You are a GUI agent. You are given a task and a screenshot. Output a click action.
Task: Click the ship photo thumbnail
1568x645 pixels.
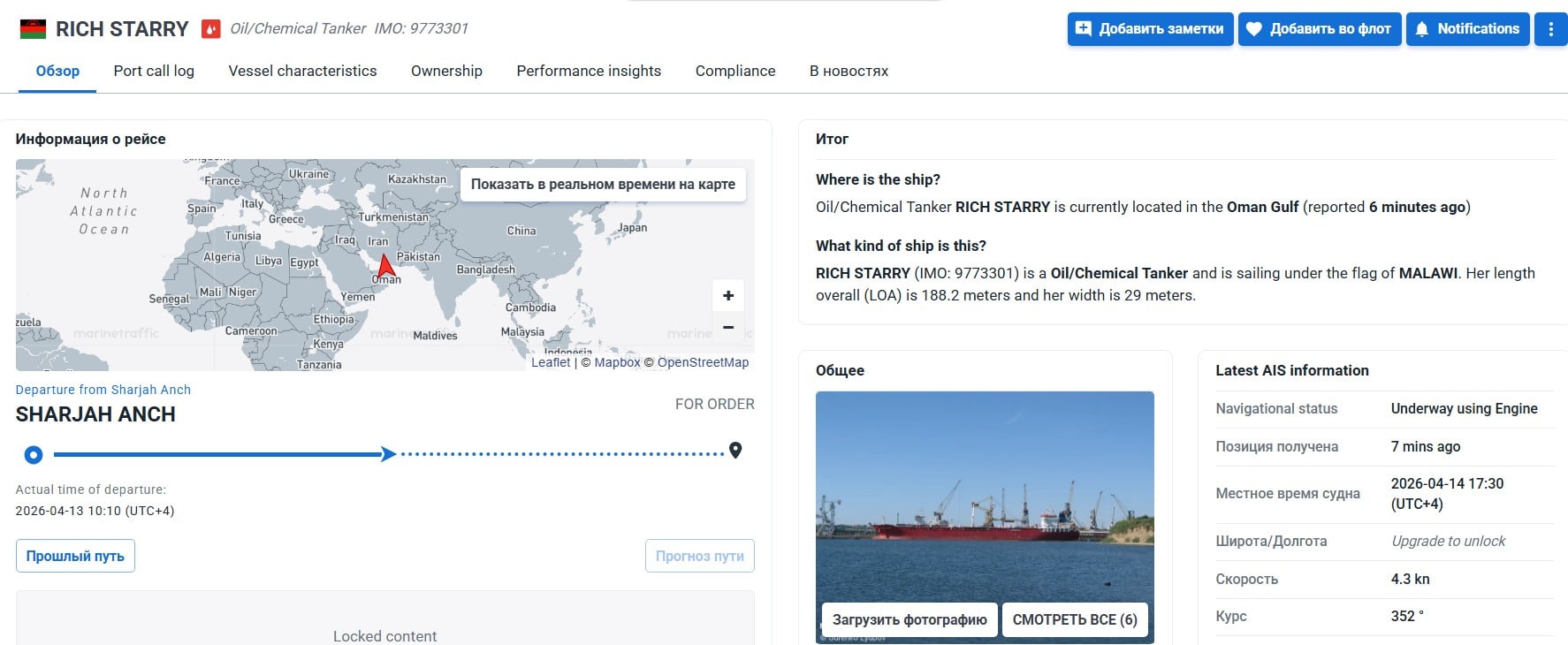pyautogui.click(x=984, y=495)
